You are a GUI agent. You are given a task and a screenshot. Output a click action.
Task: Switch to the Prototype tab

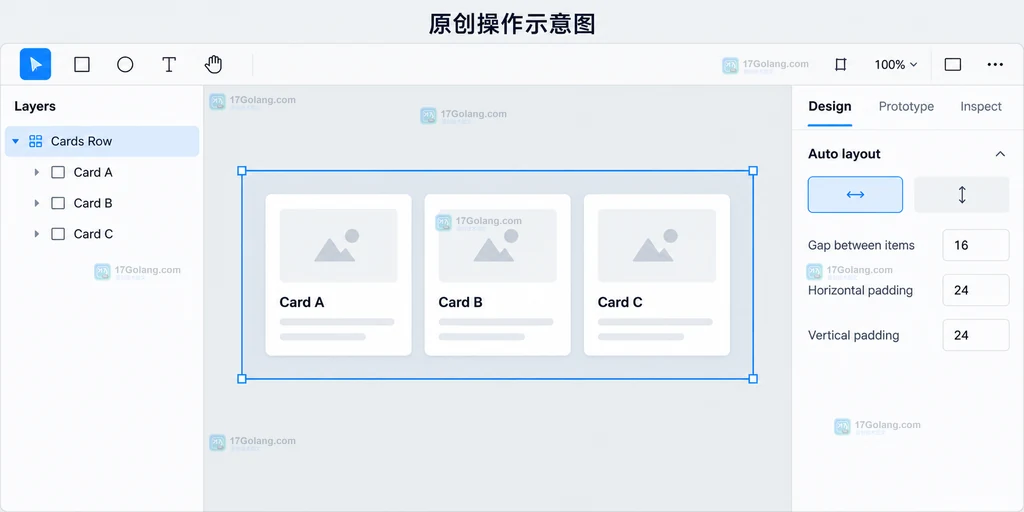906,106
